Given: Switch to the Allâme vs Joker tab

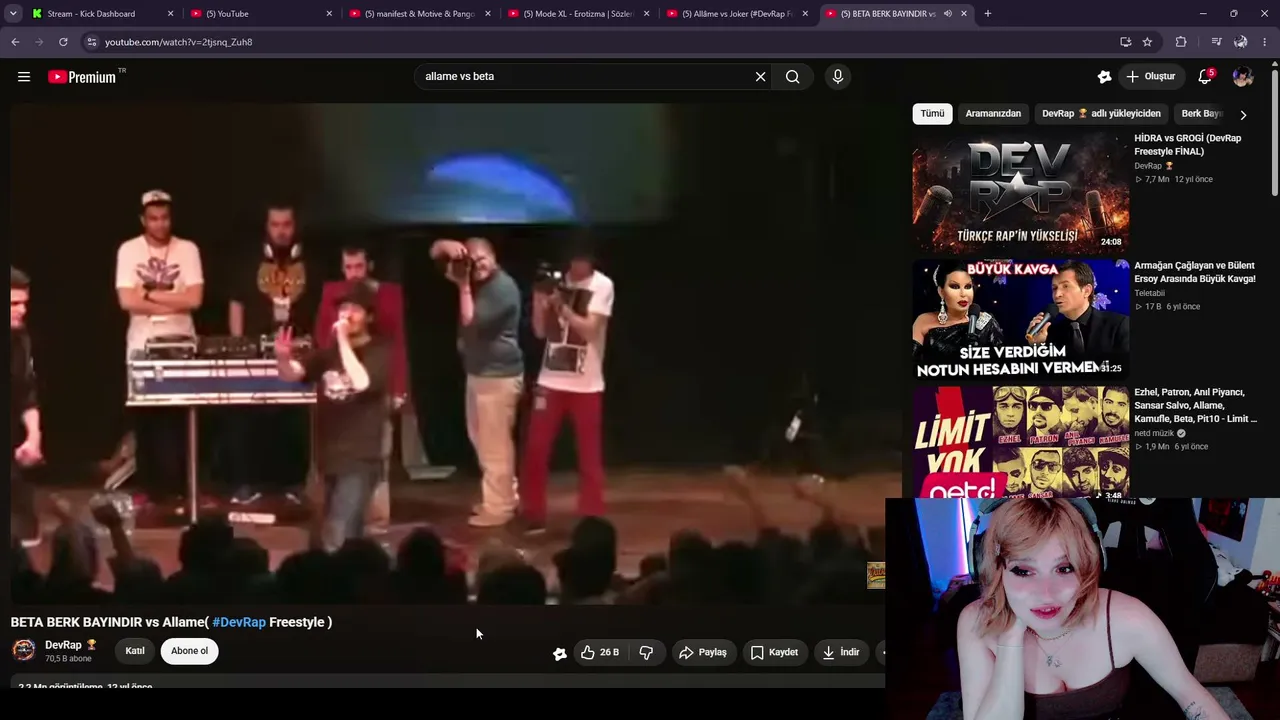Looking at the screenshot, I should pyautogui.click(x=738, y=14).
